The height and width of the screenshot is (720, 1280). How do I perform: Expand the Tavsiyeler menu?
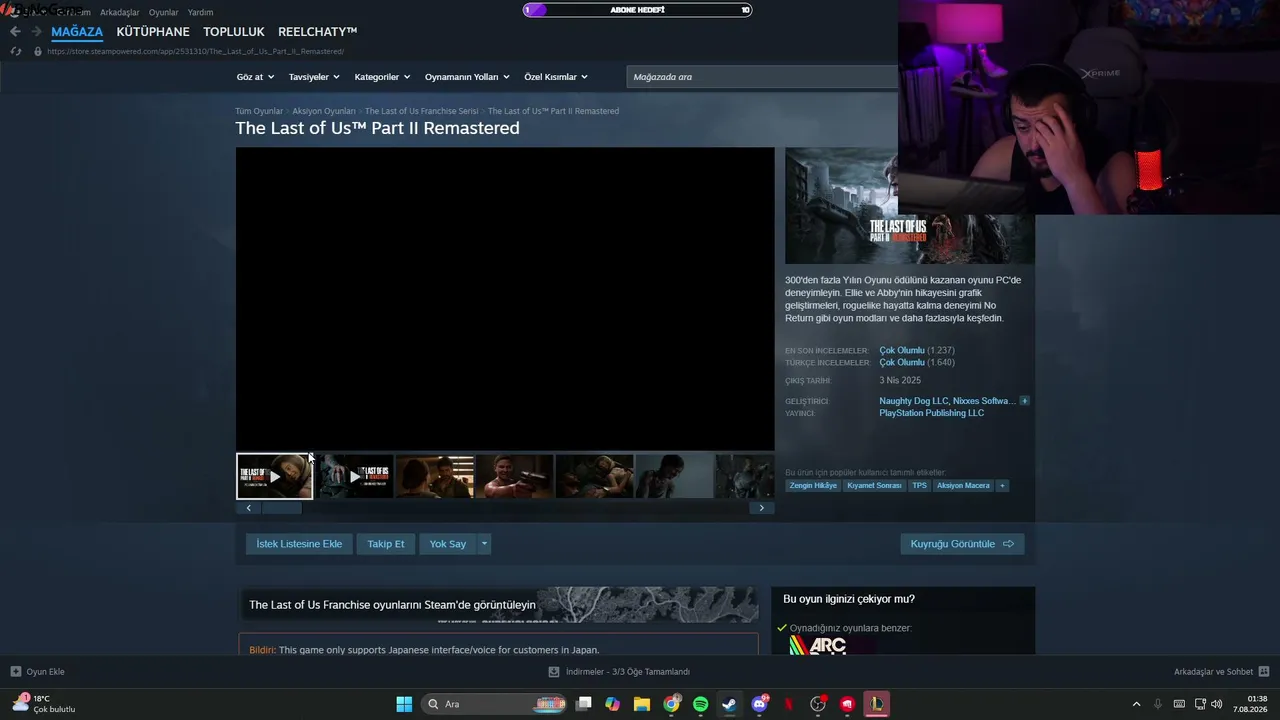[314, 77]
